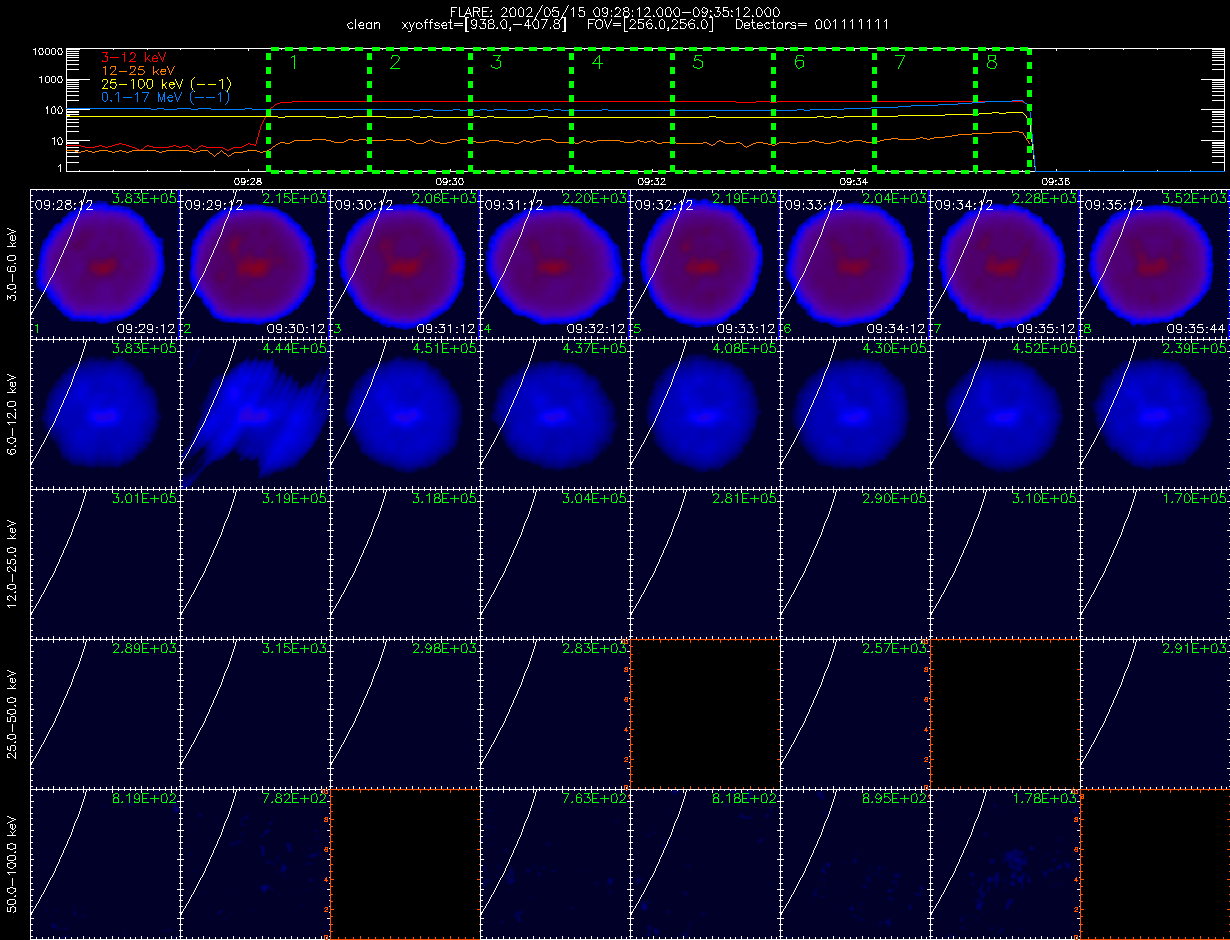Viewport: 1230px width, 940px height.
Task: Select interval marker 5 in the light curve
Action: (698, 63)
